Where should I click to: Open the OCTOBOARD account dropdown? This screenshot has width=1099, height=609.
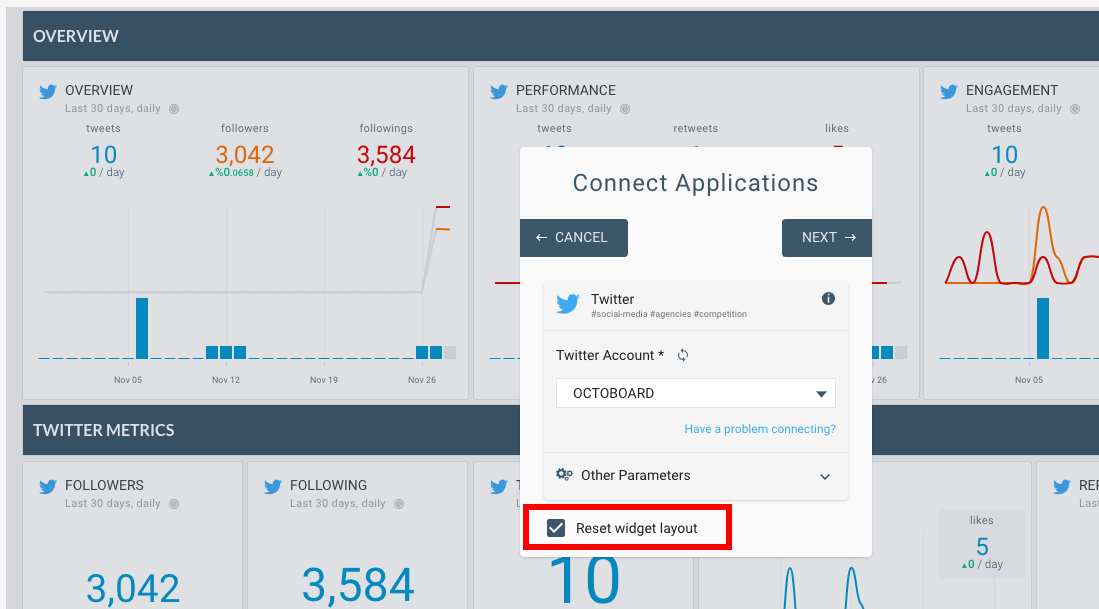[x=695, y=393]
